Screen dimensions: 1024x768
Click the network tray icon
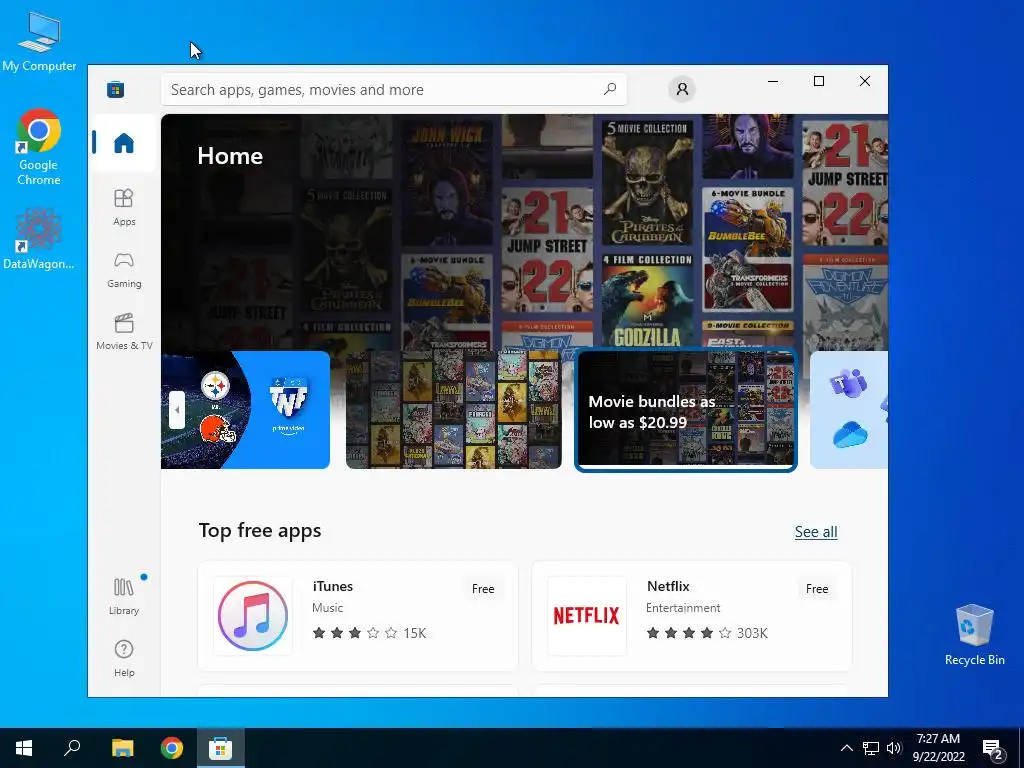pos(871,748)
